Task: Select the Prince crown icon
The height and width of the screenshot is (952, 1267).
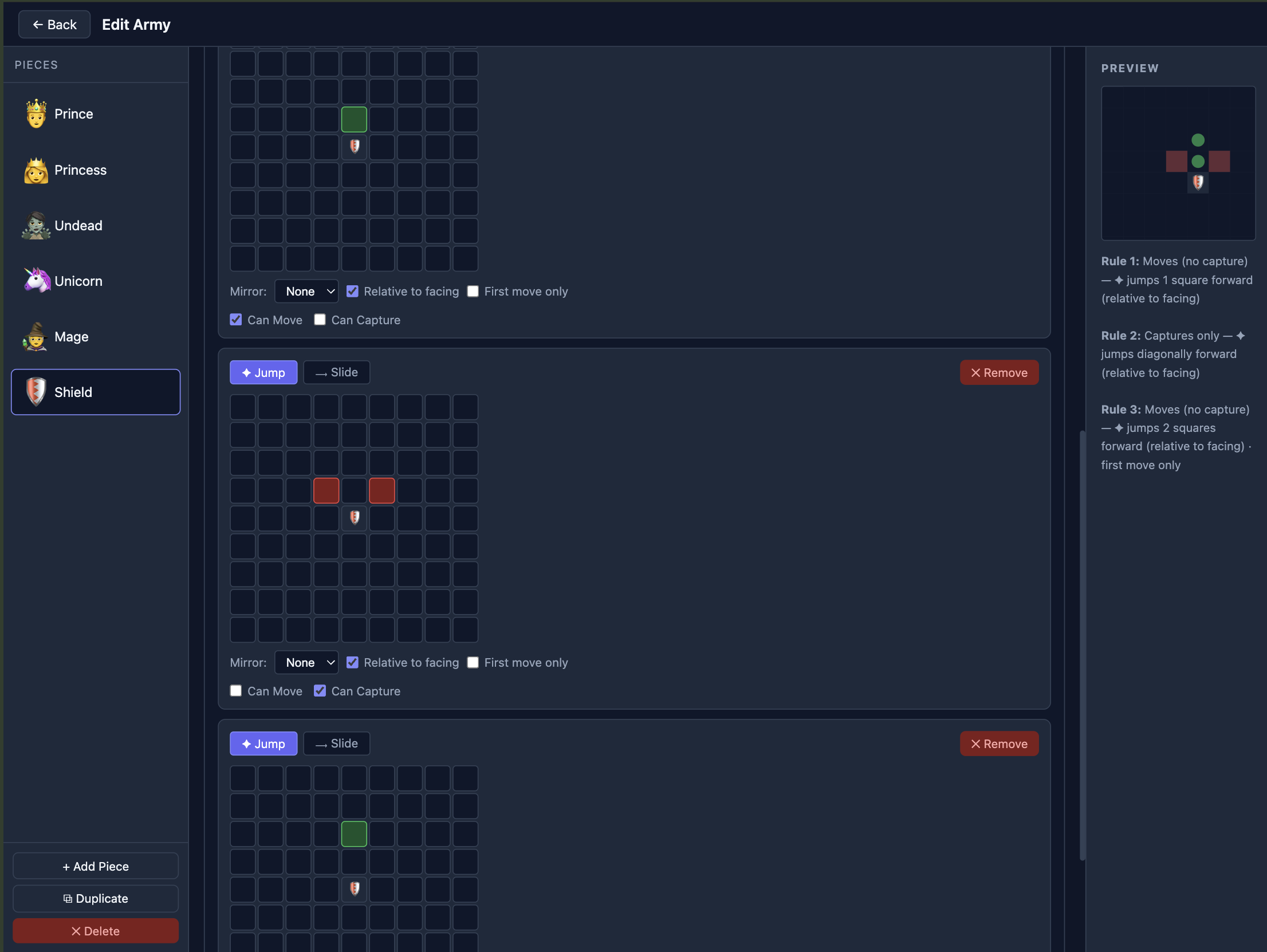Action: pyautogui.click(x=36, y=113)
